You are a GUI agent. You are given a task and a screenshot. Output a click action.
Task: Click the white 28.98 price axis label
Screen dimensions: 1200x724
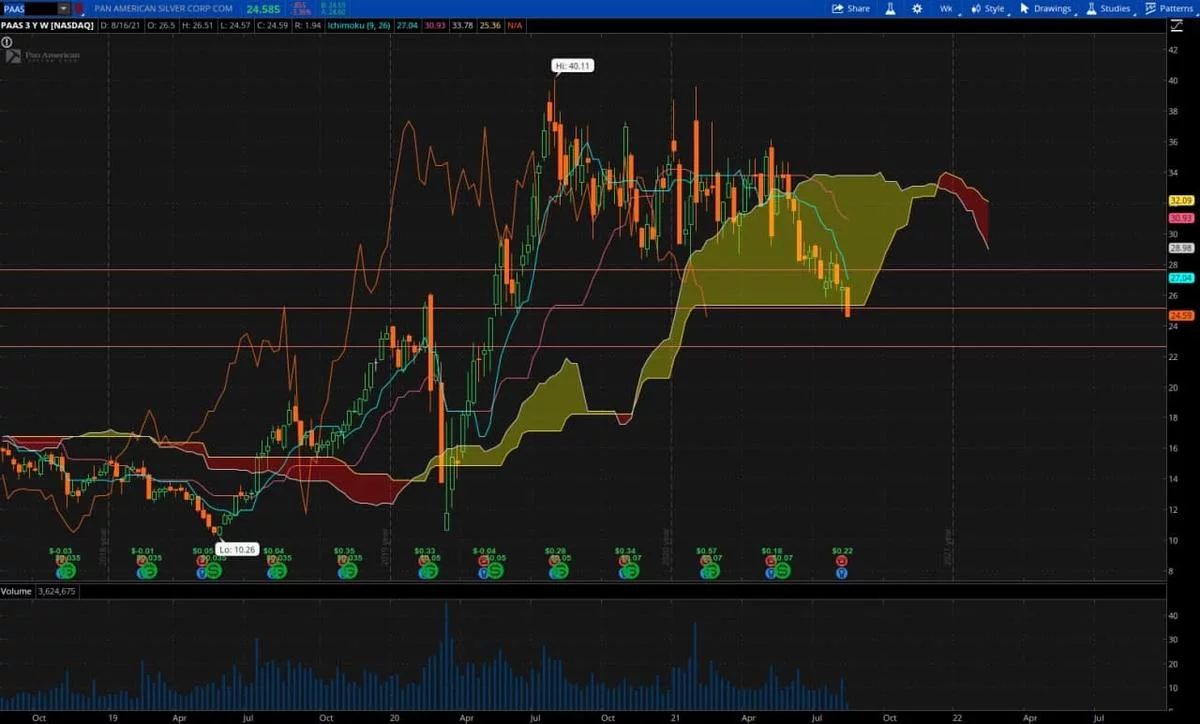click(1182, 248)
